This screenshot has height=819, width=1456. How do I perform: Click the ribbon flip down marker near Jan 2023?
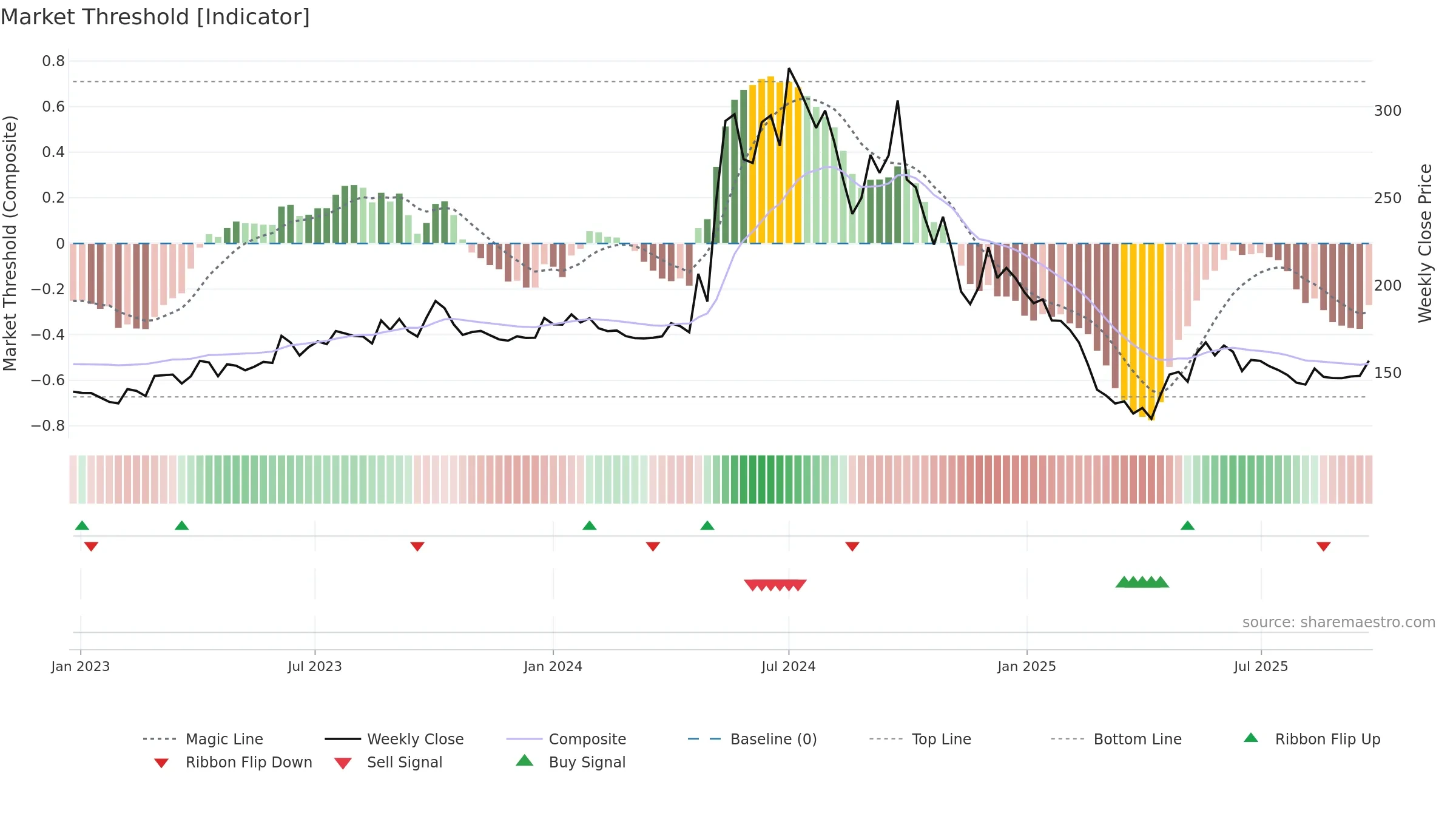point(91,547)
